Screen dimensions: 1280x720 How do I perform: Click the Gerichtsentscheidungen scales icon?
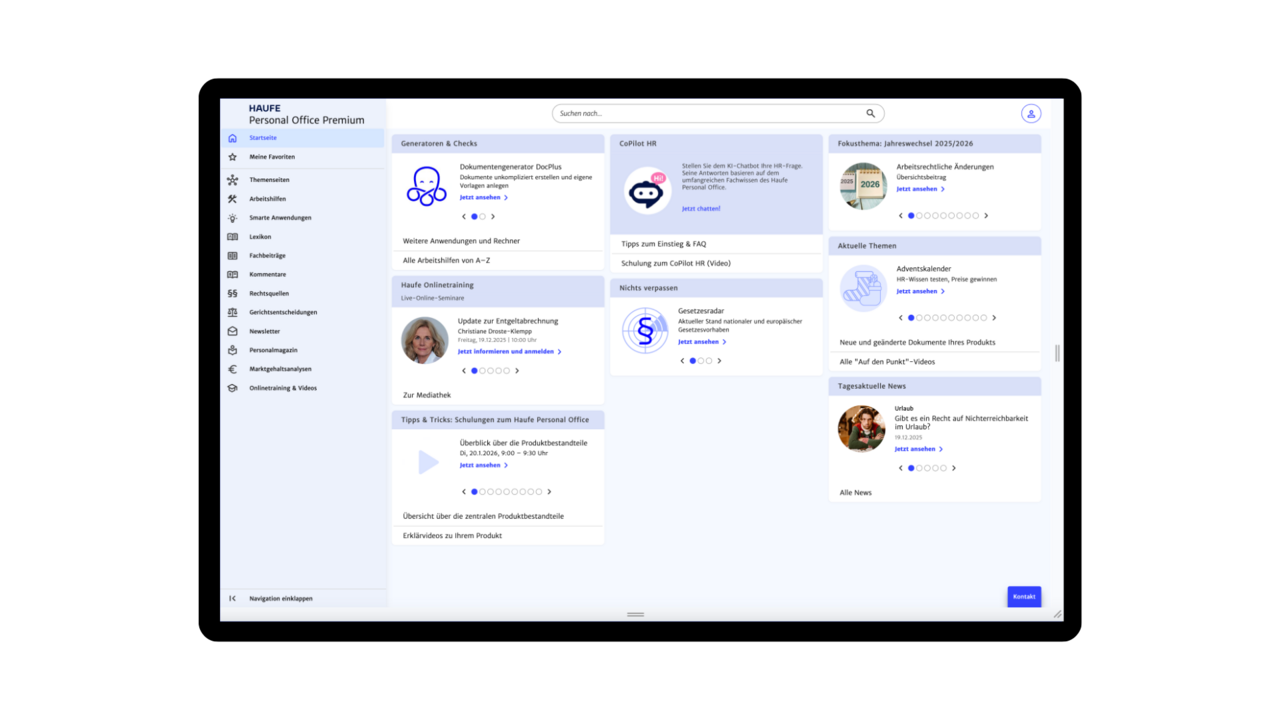[x=233, y=312]
